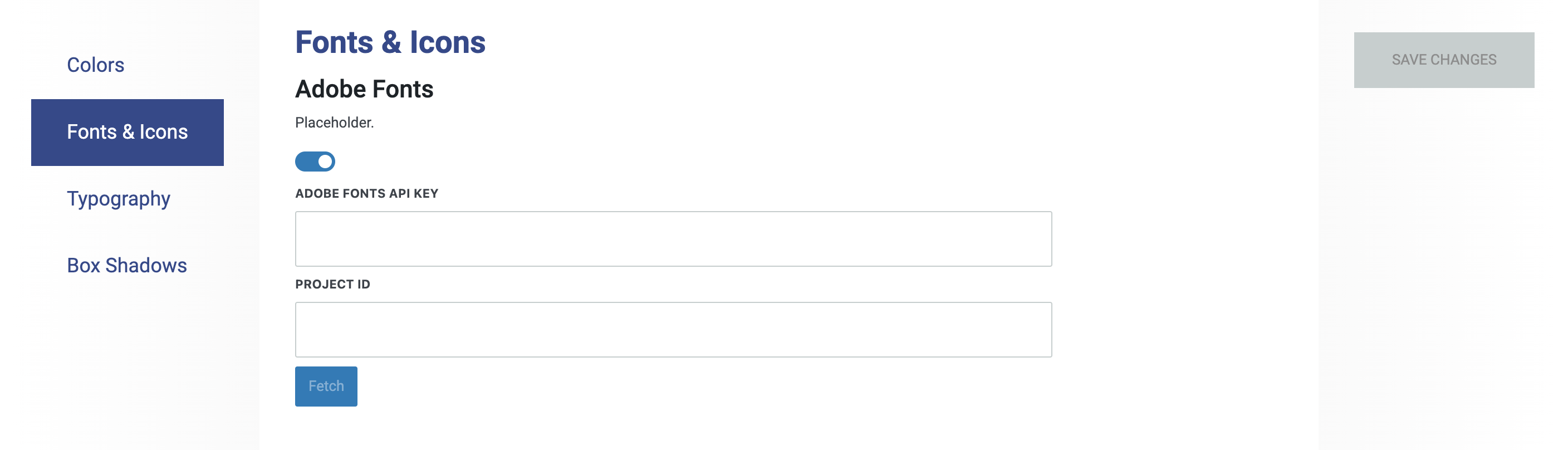Click the Adobe Fonts API Key input field
Screen dimensions: 1568x450
(673, 239)
